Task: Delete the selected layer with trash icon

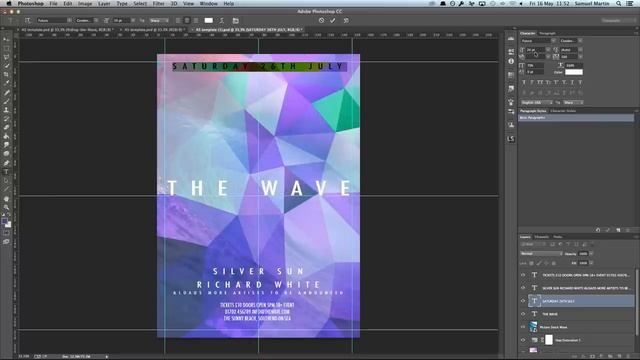Action: click(x=627, y=356)
